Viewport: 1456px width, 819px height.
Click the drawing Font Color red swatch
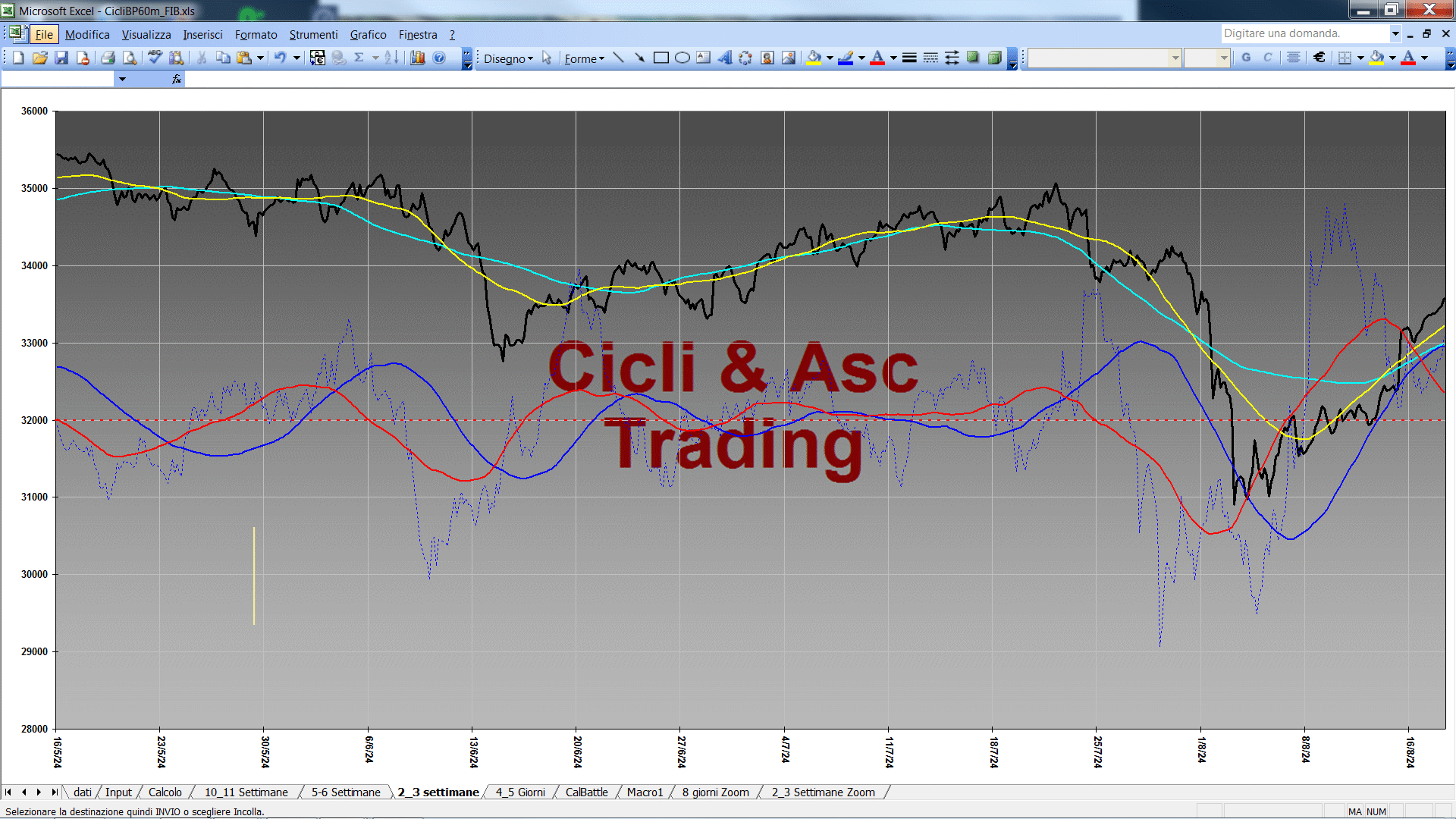pyautogui.click(x=877, y=58)
